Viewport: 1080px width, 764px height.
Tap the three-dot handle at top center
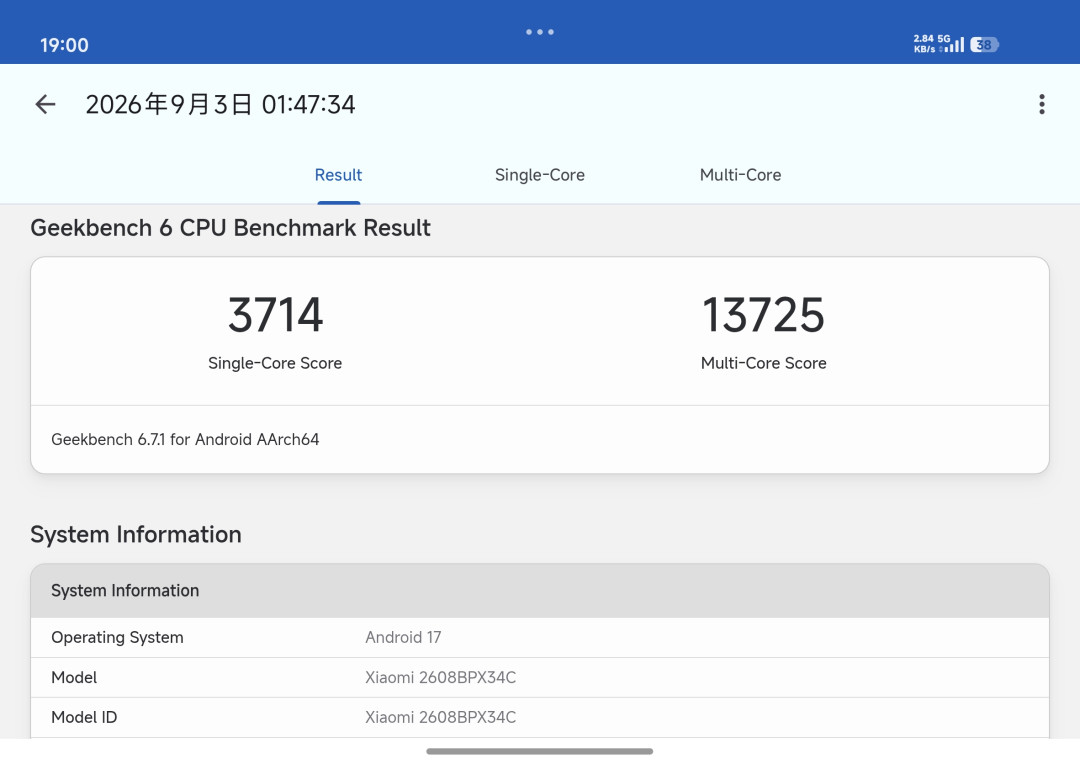click(540, 32)
